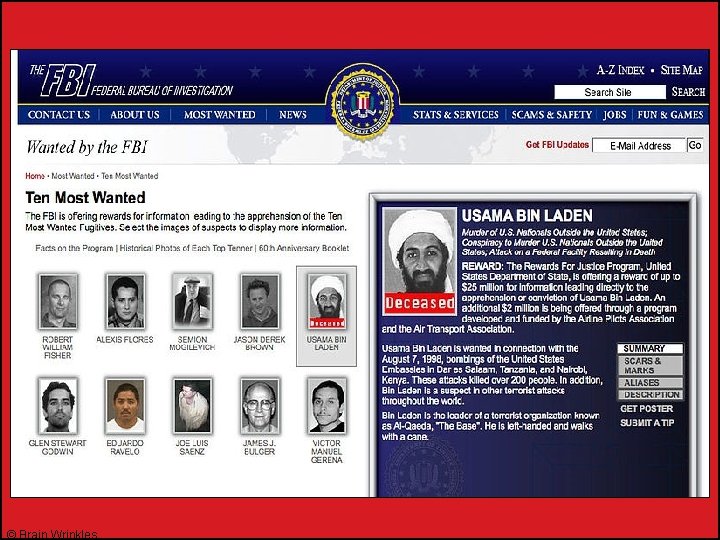Open the Description tab in profile panel
Image resolution: width=720 pixels, height=540 pixels.
(650, 394)
